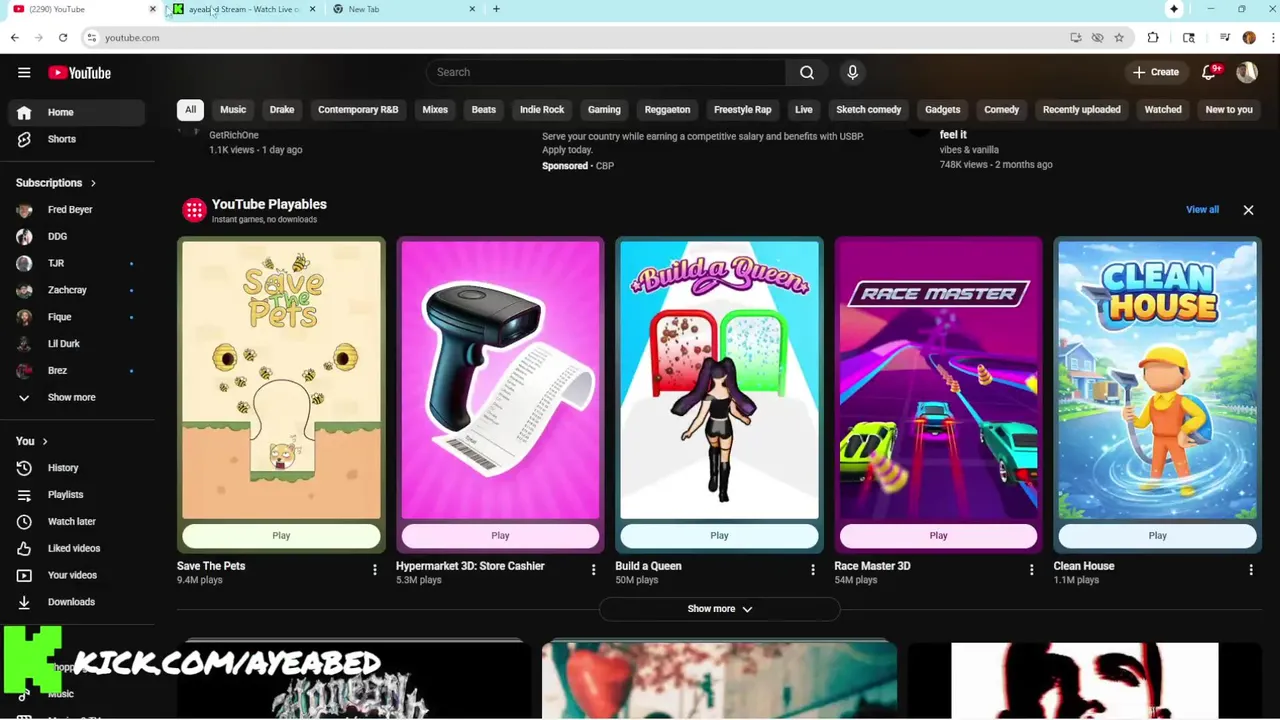The image size is (1280, 720).
Task: Select the Indie Rock chip
Action: (542, 110)
